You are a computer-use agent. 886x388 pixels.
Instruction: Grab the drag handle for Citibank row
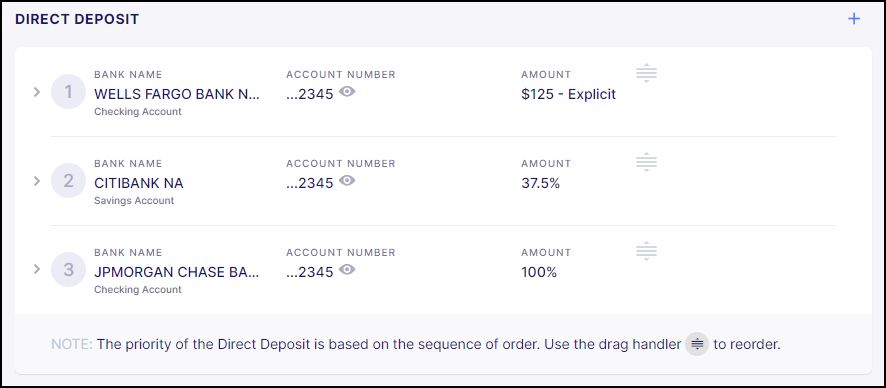[x=646, y=163]
